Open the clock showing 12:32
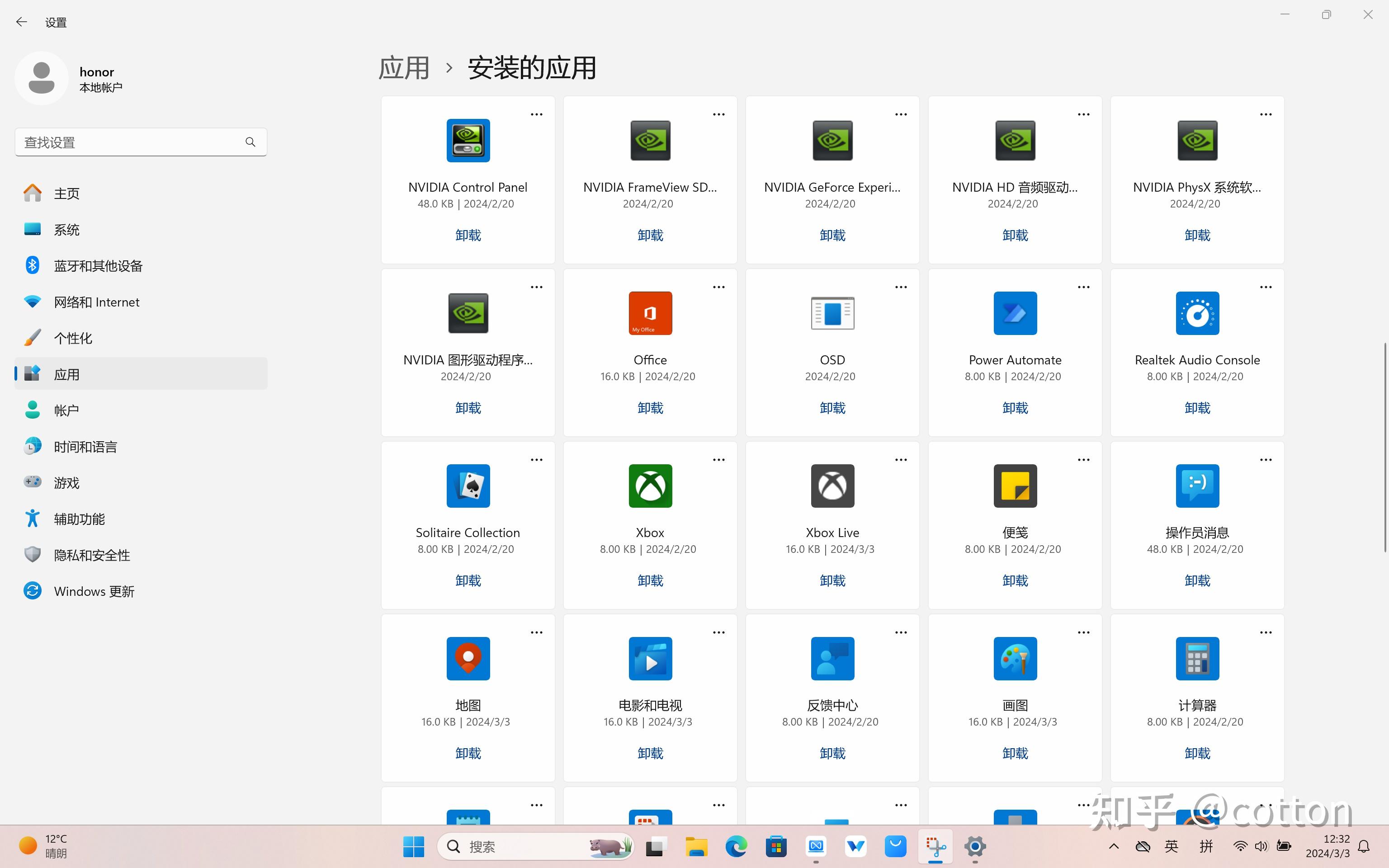The height and width of the screenshot is (868, 1389). click(1328, 846)
